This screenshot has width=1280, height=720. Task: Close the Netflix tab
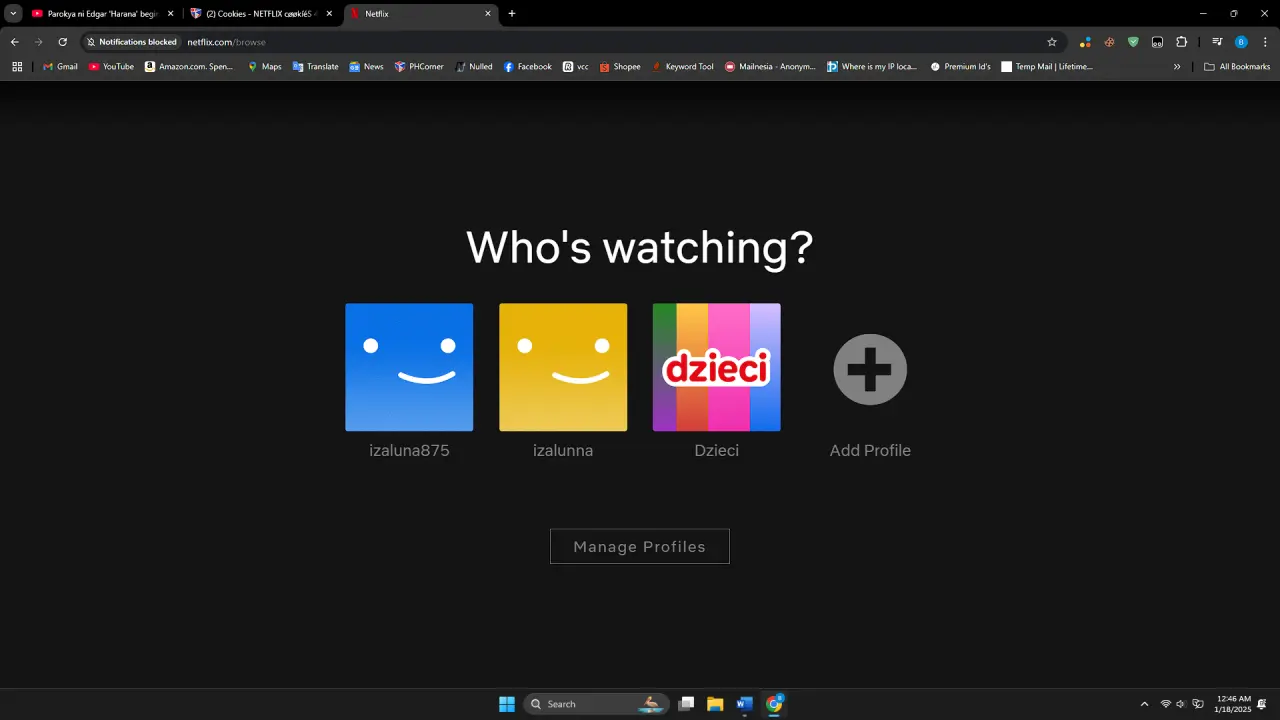(x=488, y=14)
